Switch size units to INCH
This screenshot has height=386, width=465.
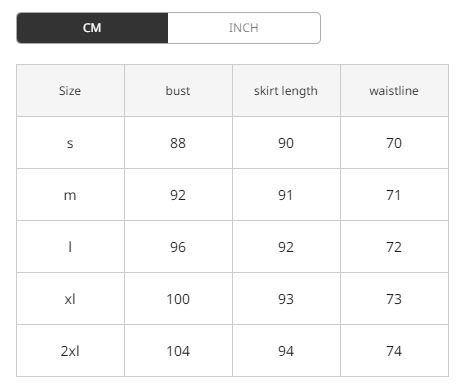[244, 28]
